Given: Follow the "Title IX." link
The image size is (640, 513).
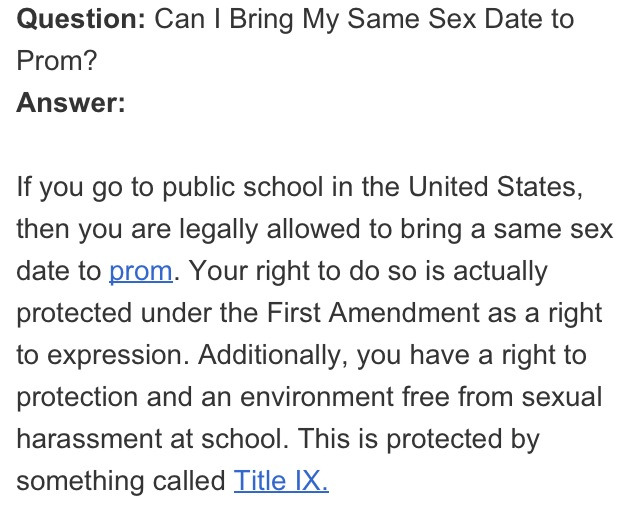Looking at the screenshot, I should tap(281, 481).
